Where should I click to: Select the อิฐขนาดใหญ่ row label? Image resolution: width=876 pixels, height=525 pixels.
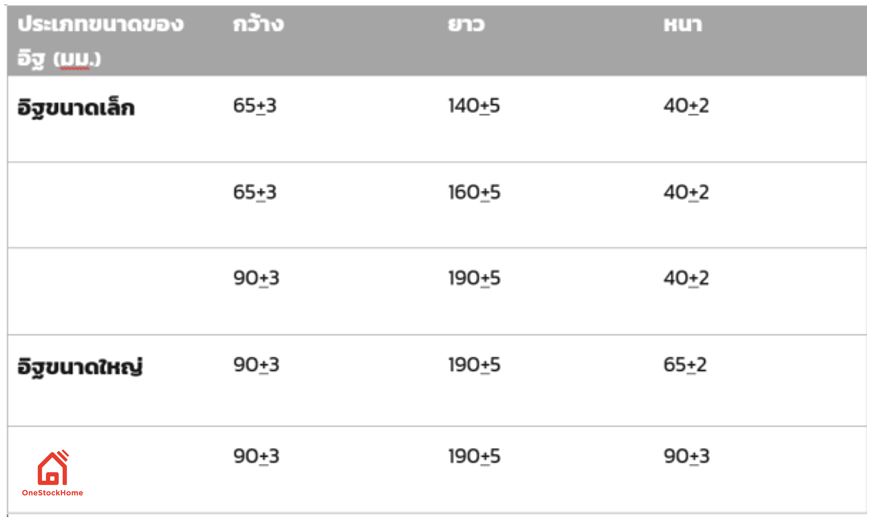click(81, 366)
